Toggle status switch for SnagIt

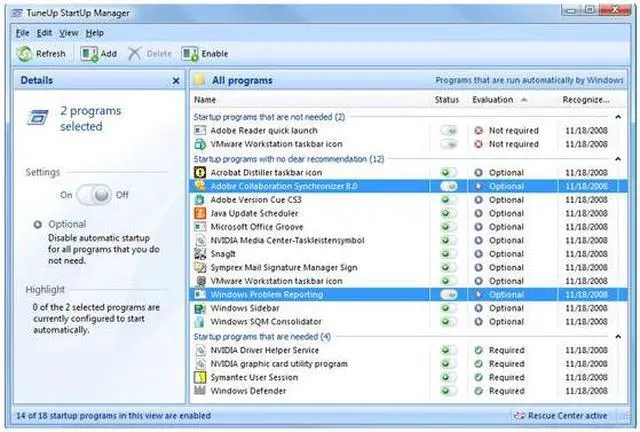449,254
